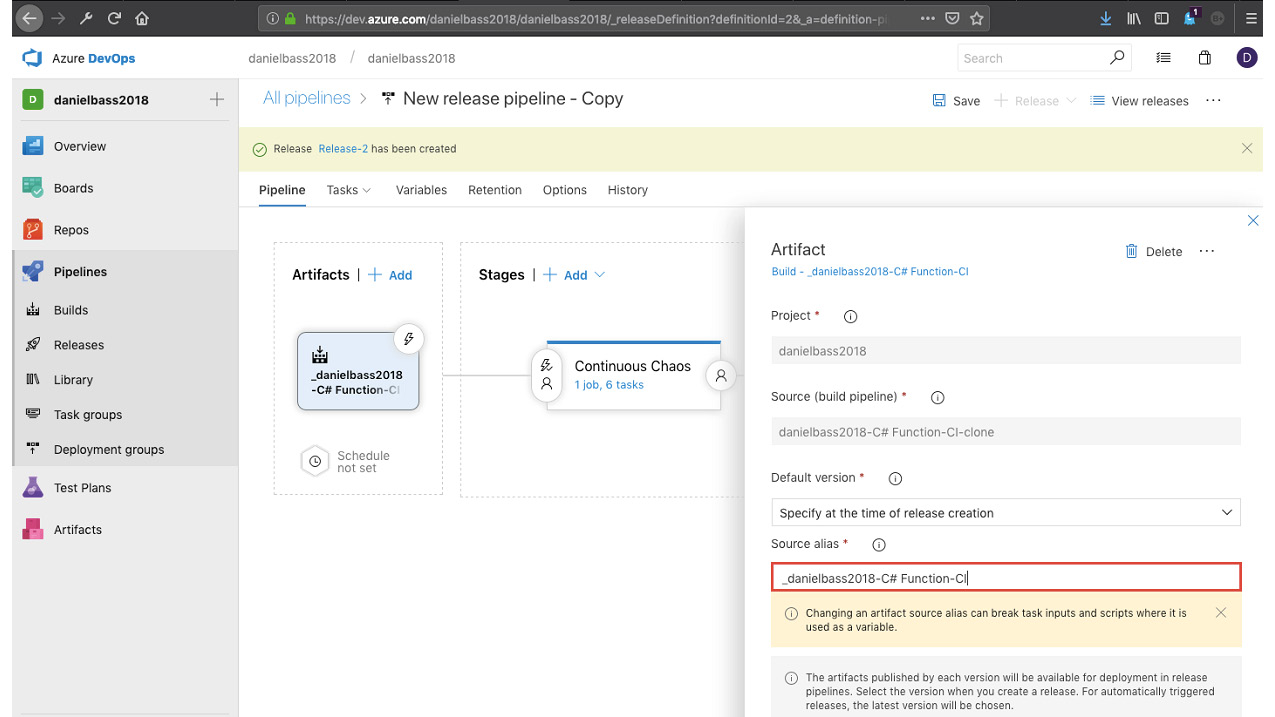
Task: Expand the Tasks tab dropdown chevron
Action: (x=366, y=190)
